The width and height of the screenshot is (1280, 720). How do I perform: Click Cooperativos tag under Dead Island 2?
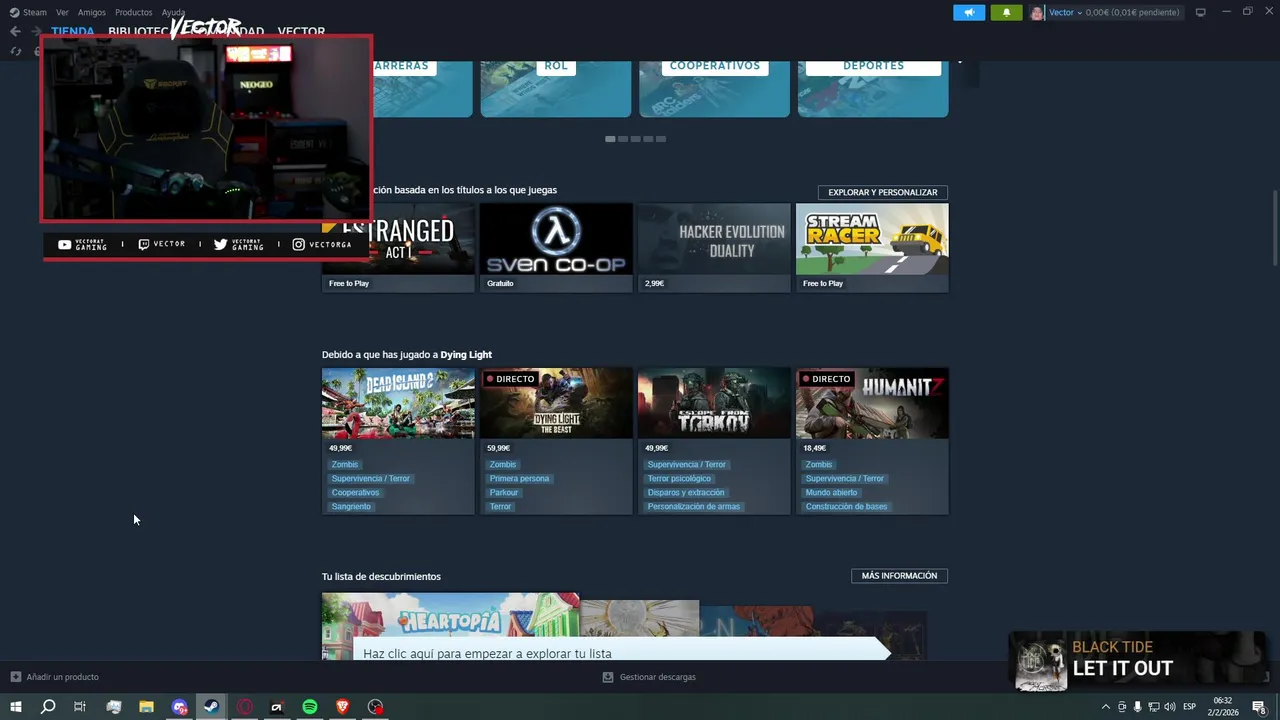[x=355, y=492]
